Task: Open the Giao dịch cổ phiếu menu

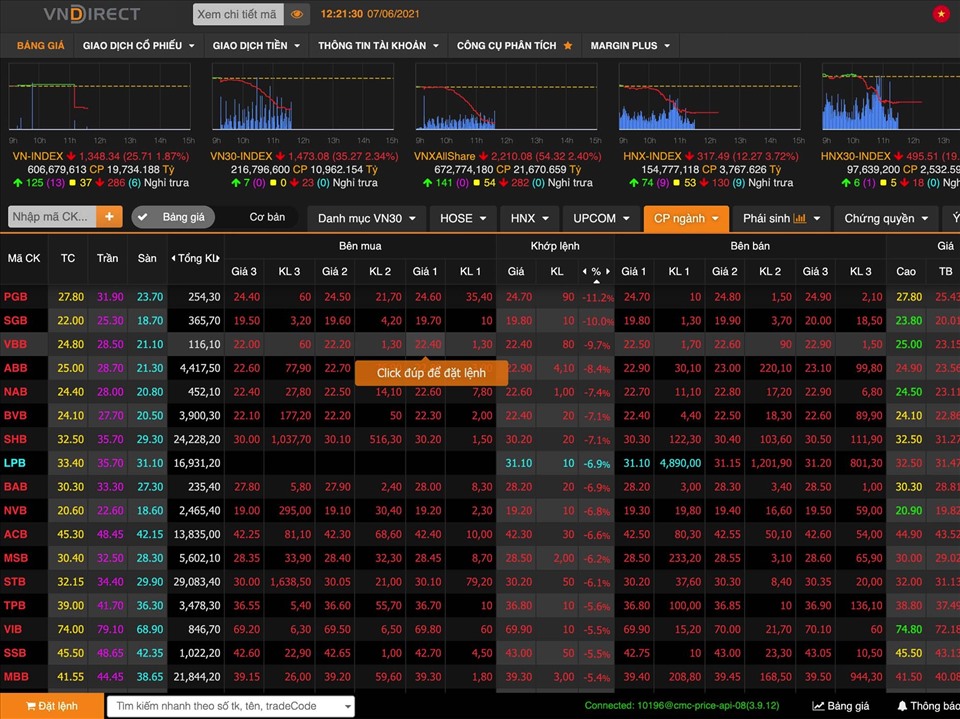Action: pos(140,46)
